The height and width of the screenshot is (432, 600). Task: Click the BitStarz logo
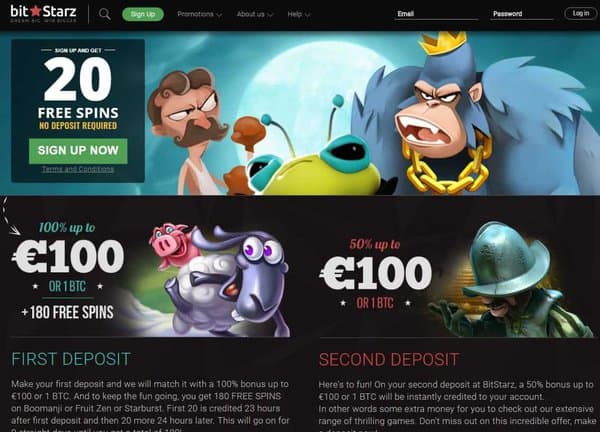coord(43,14)
